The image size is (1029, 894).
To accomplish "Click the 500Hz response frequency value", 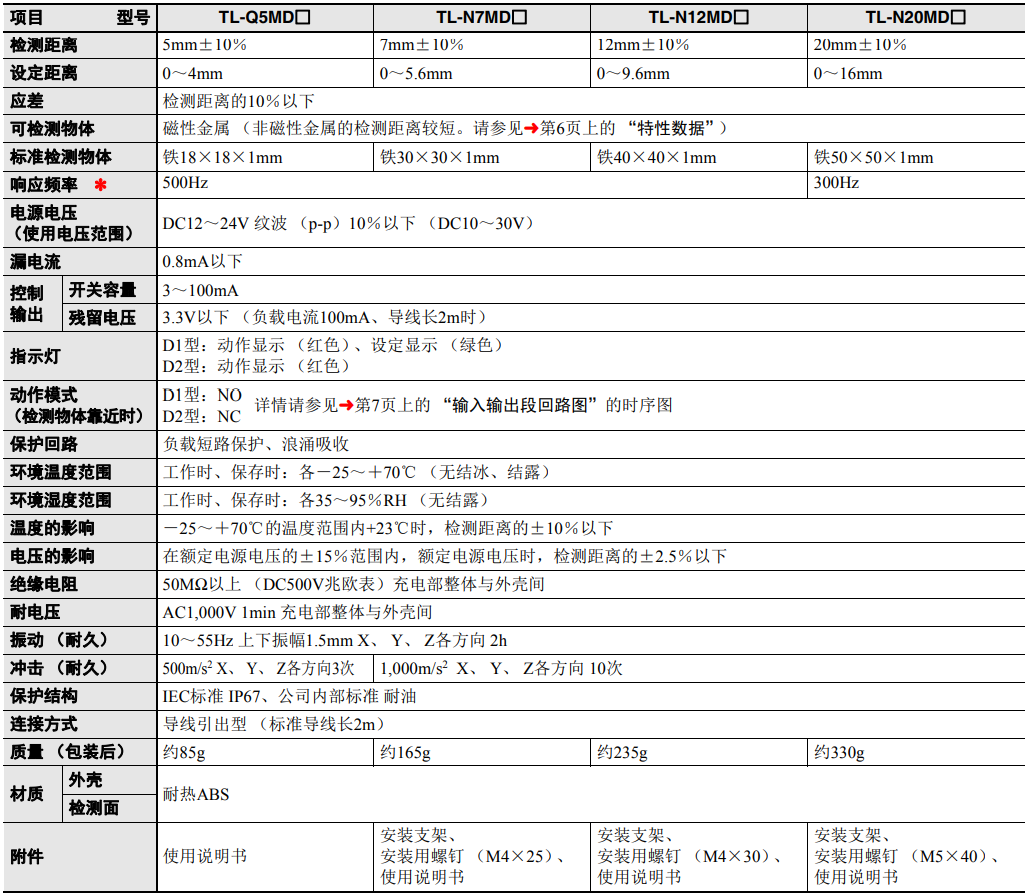I will click(186, 182).
